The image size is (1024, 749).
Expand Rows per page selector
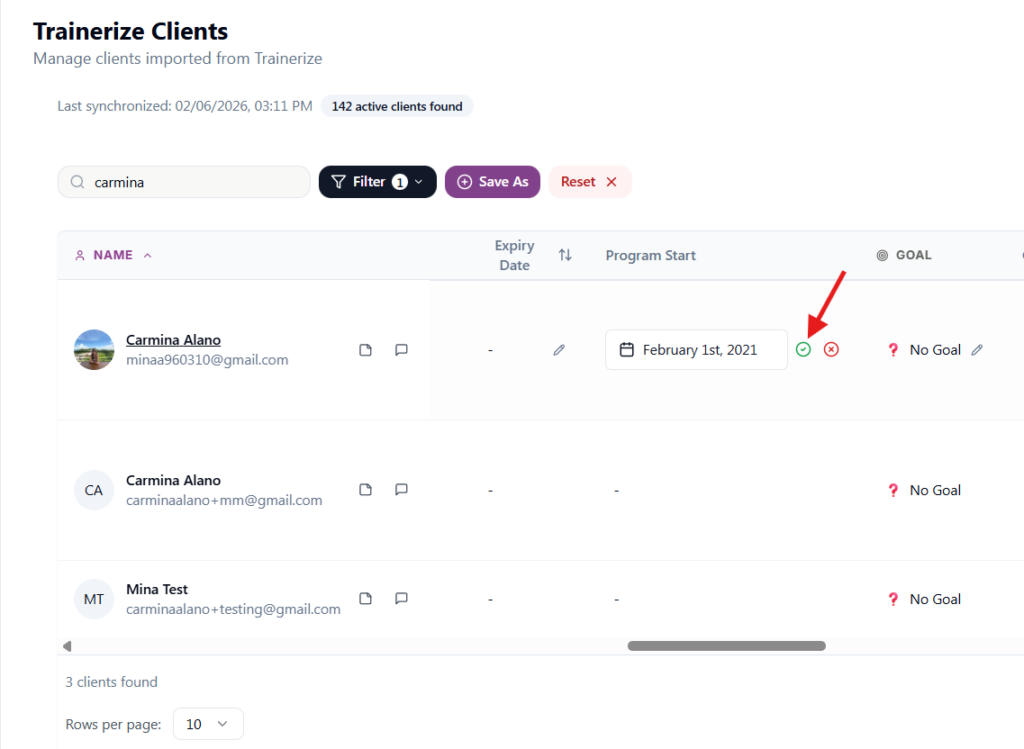208,724
